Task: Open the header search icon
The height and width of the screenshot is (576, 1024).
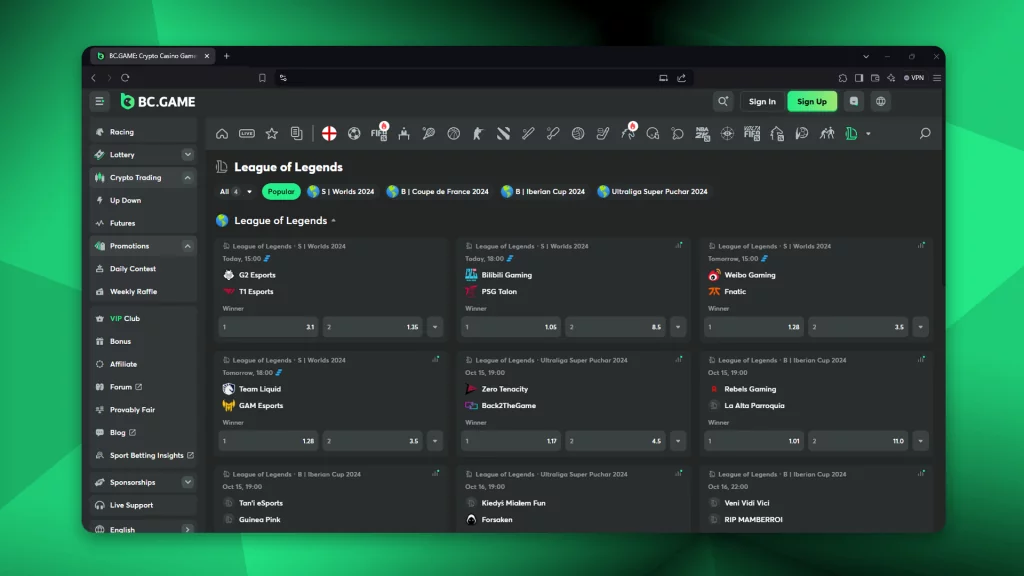Action: [723, 101]
